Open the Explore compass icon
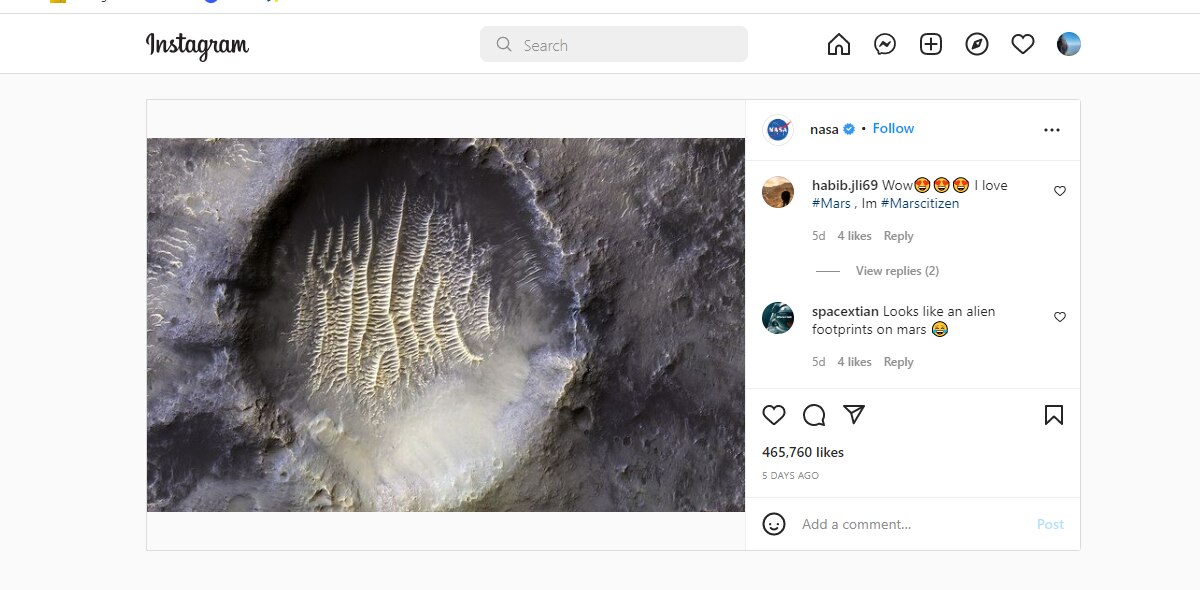 pyautogui.click(x=977, y=44)
